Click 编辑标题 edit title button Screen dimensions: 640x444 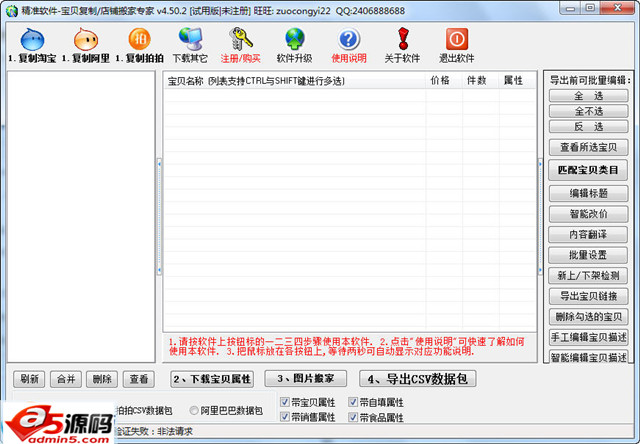pyautogui.click(x=588, y=193)
